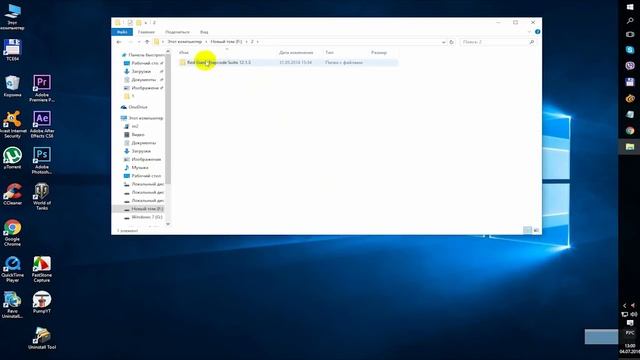Select the QuickTime Player desktop shortcut
This screenshot has height=360, width=640.
pos(12,269)
